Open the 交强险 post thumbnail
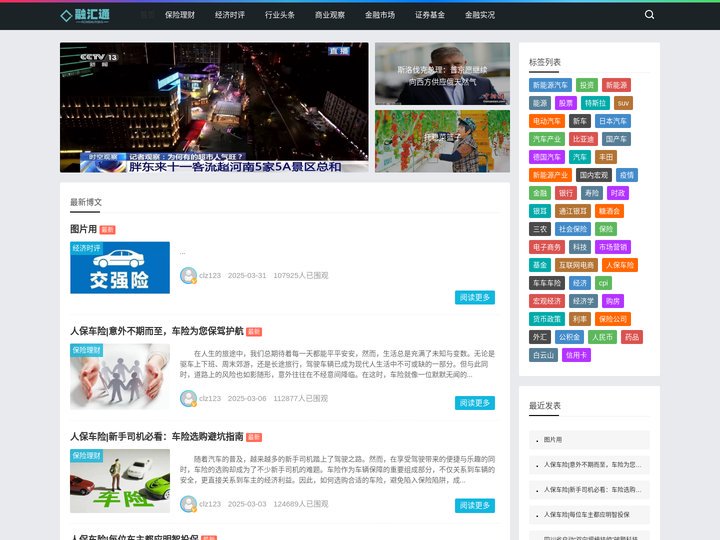This screenshot has width=720, height=540. (120, 268)
